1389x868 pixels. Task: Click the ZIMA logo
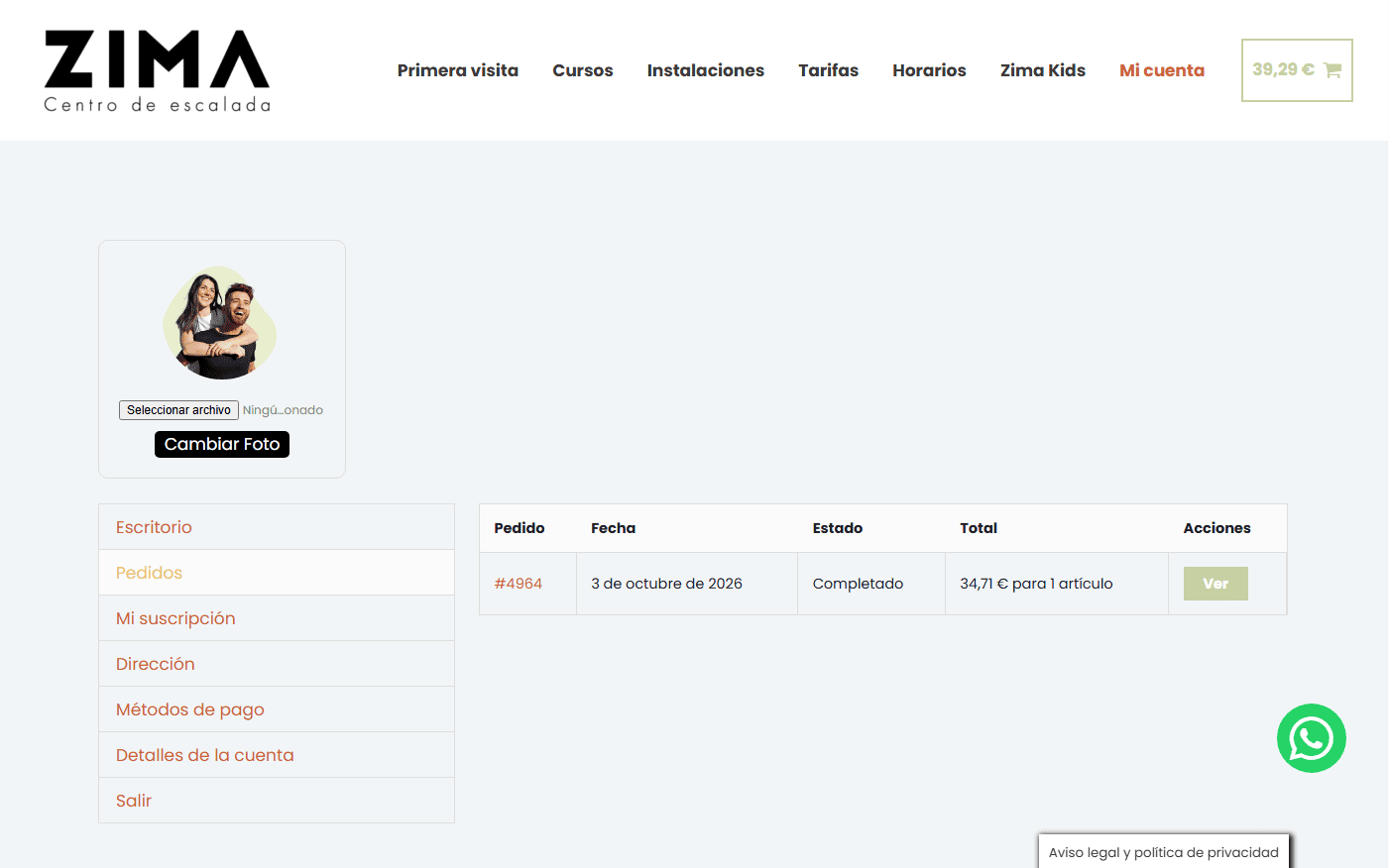tap(157, 70)
